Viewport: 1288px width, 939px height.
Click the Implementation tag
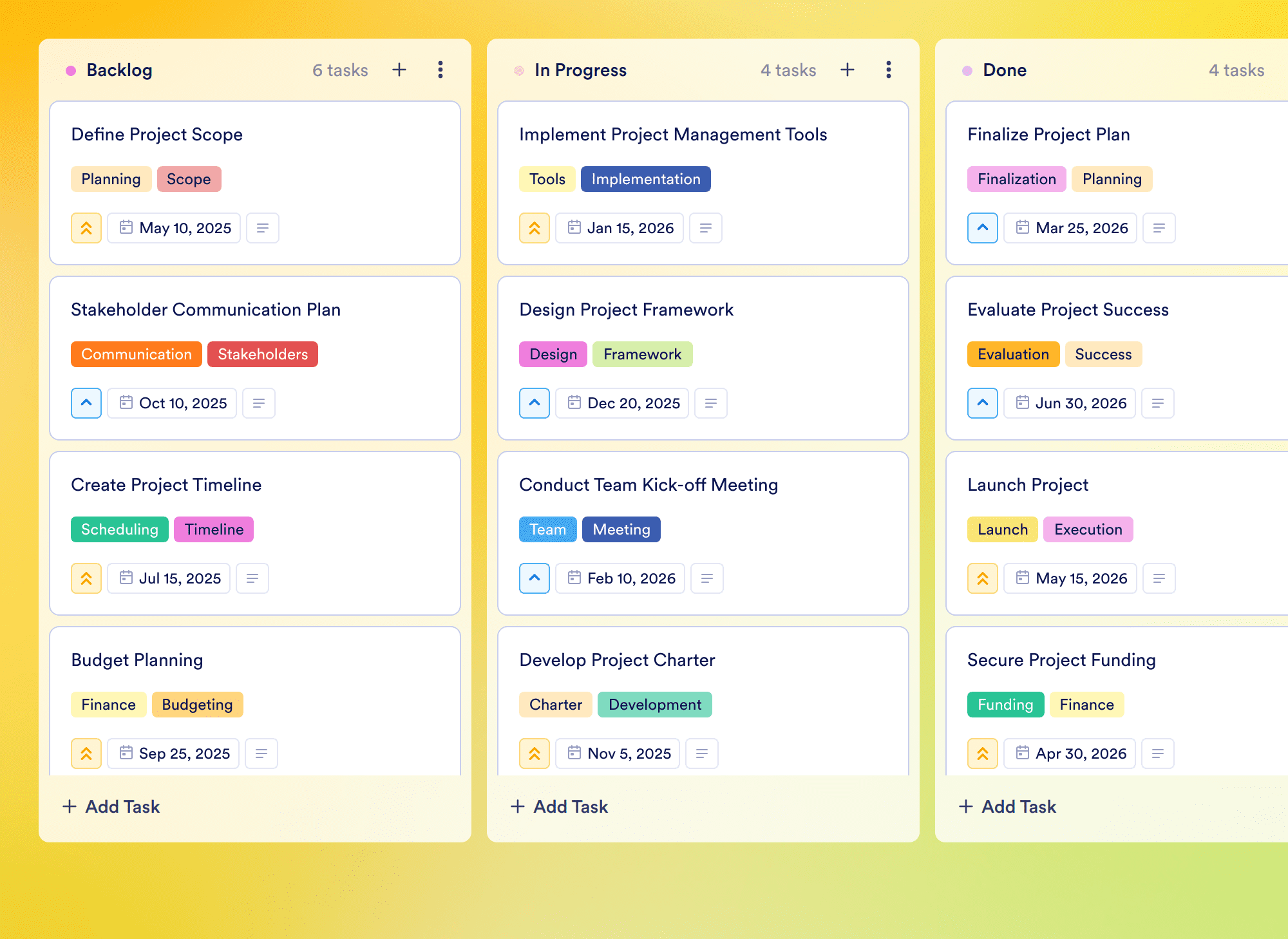[x=646, y=179]
